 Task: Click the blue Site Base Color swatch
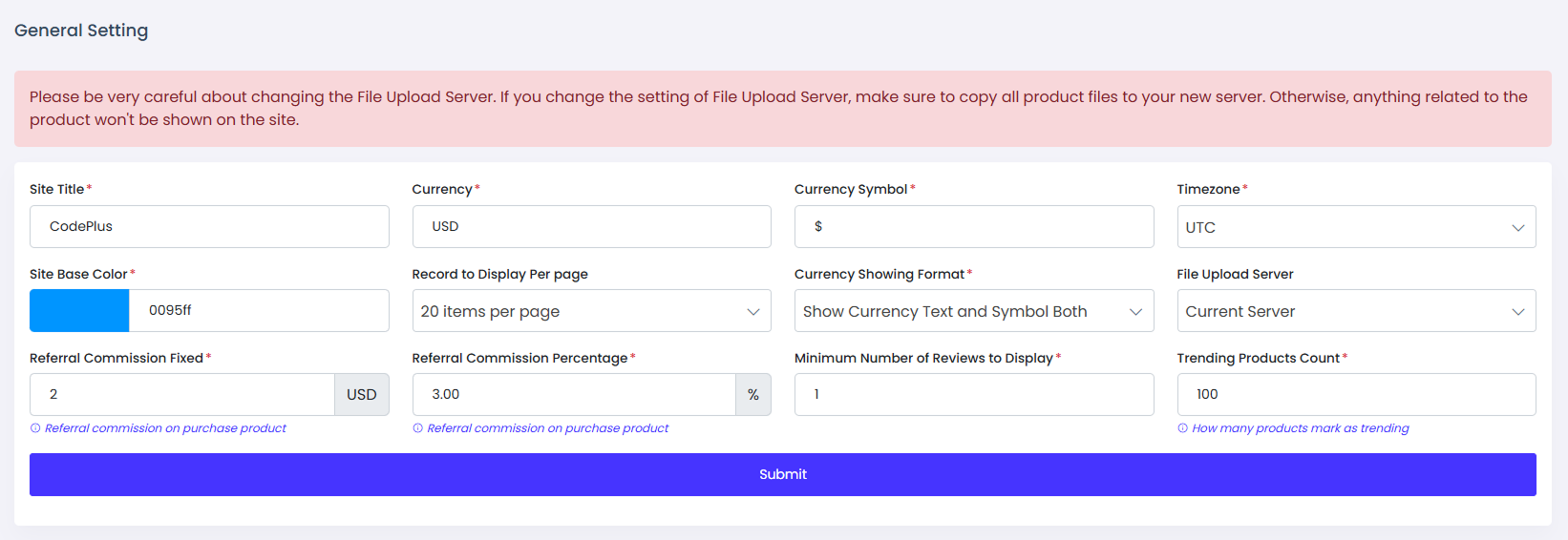[x=79, y=311]
